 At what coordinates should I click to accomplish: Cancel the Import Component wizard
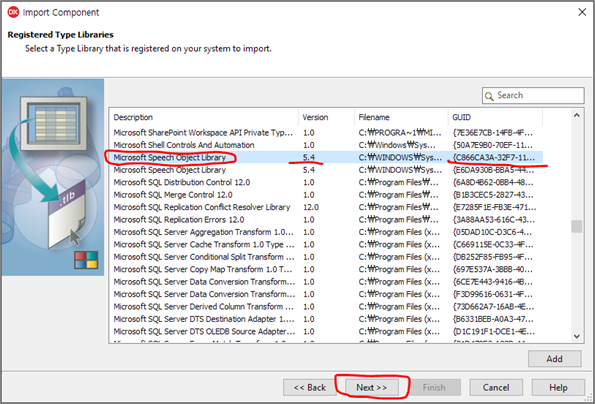496,387
